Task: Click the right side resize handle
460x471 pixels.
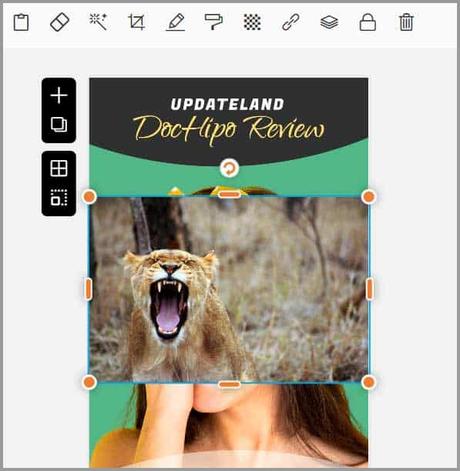Action: (370, 289)
